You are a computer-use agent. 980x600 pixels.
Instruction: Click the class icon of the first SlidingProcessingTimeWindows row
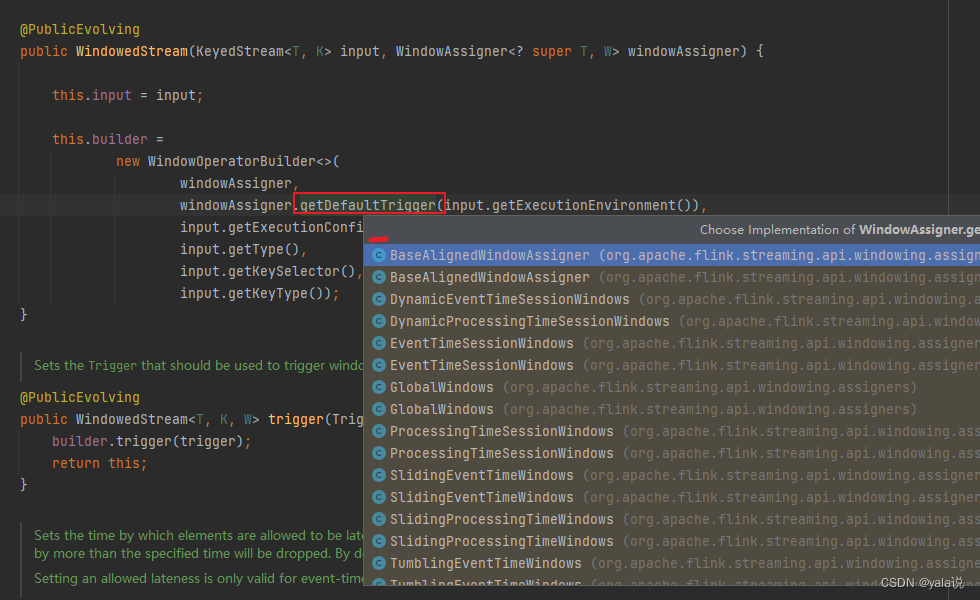coord(378,519)
